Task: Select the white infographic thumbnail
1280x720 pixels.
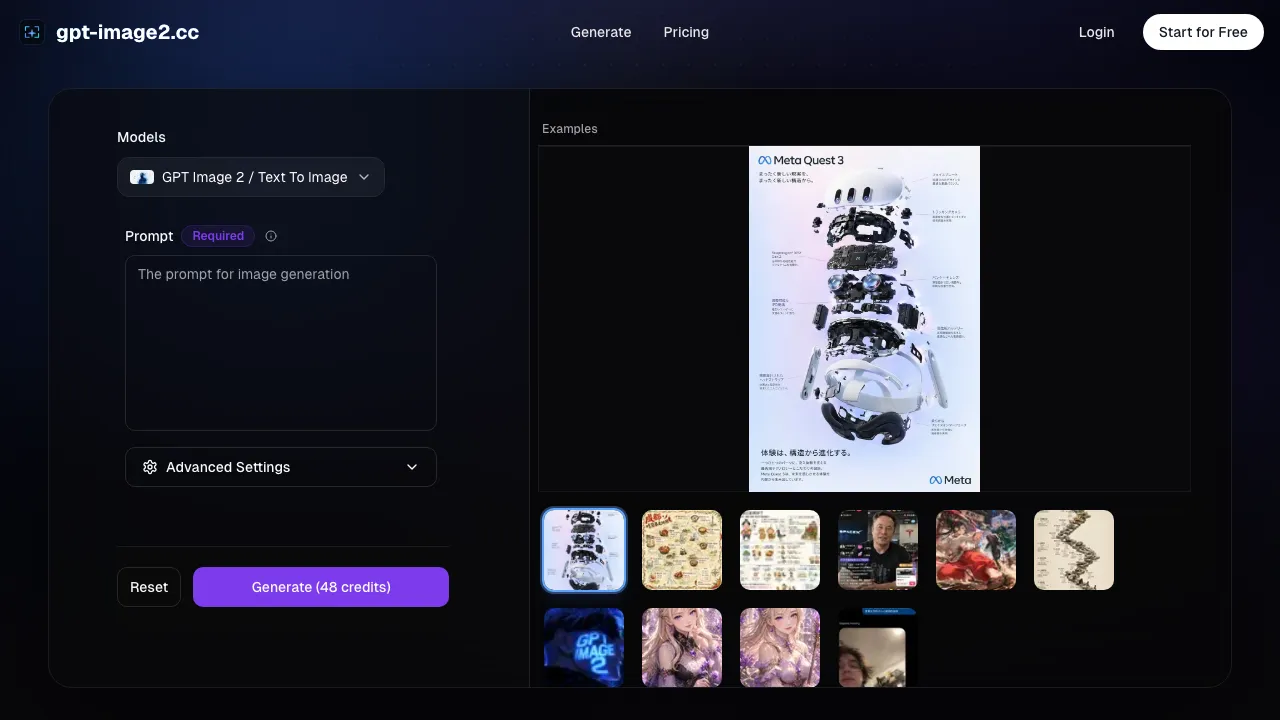Action: coord(780,550)
